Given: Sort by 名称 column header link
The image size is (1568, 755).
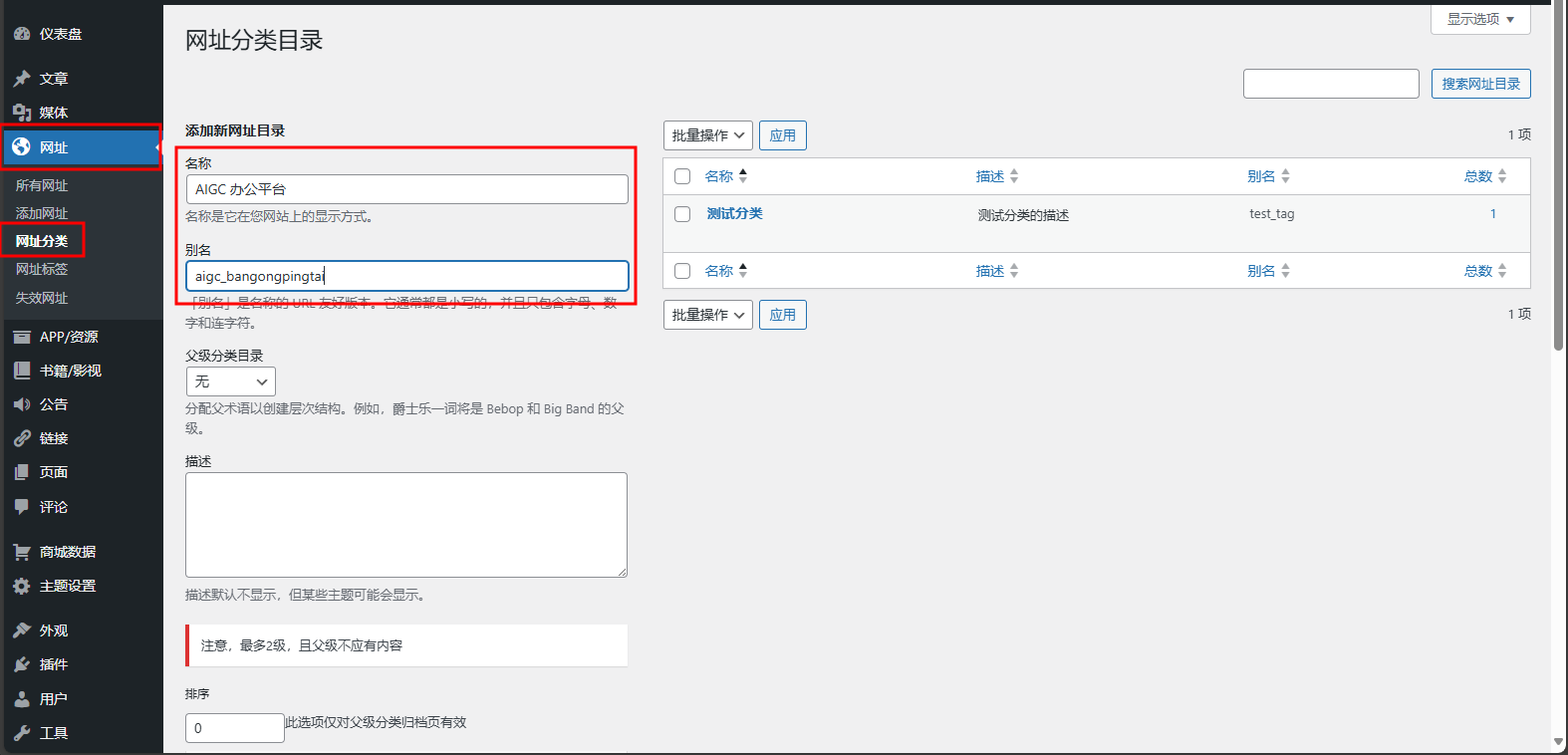Looking at the screenshot, I should [719, 176].
